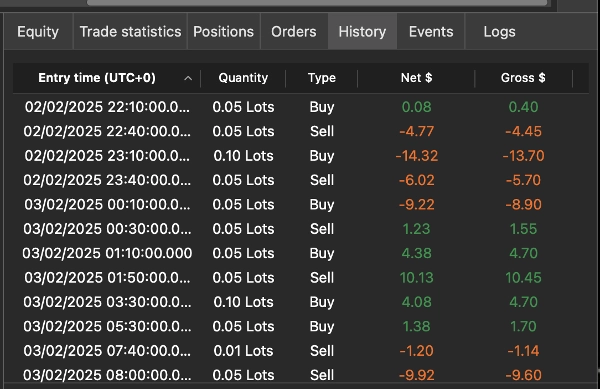Click Gross value 10.45
Screen dimensions: 600x389
pyautogui.click(x=523, y=278)
